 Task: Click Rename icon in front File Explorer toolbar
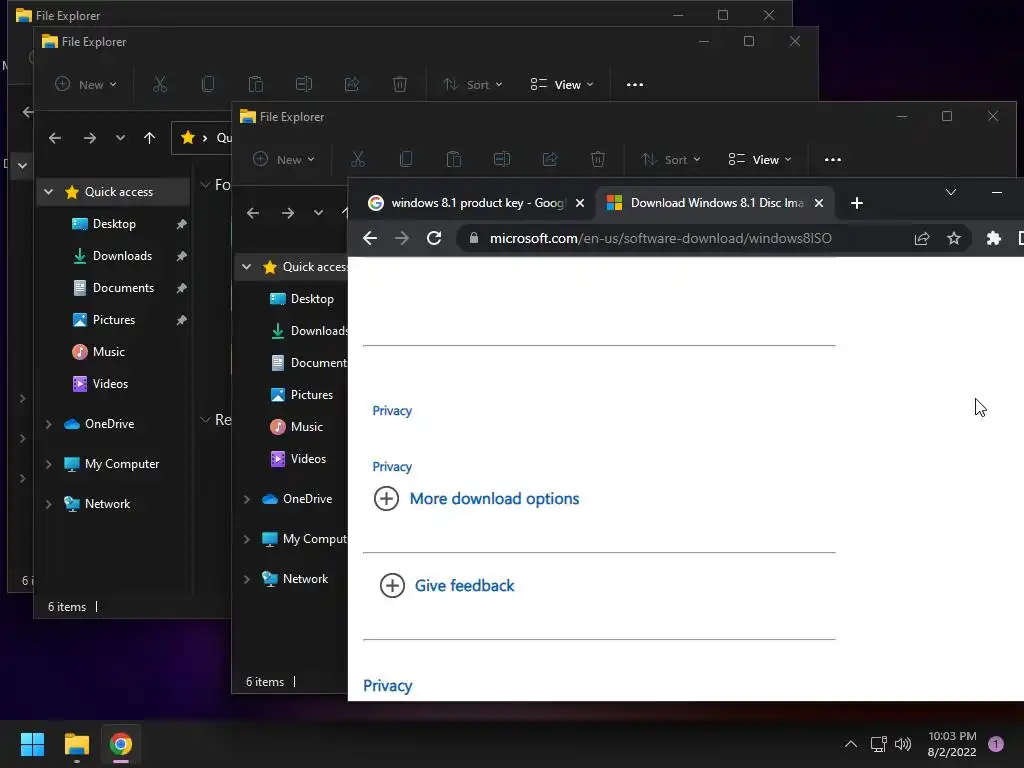click(x=502, y=159)
